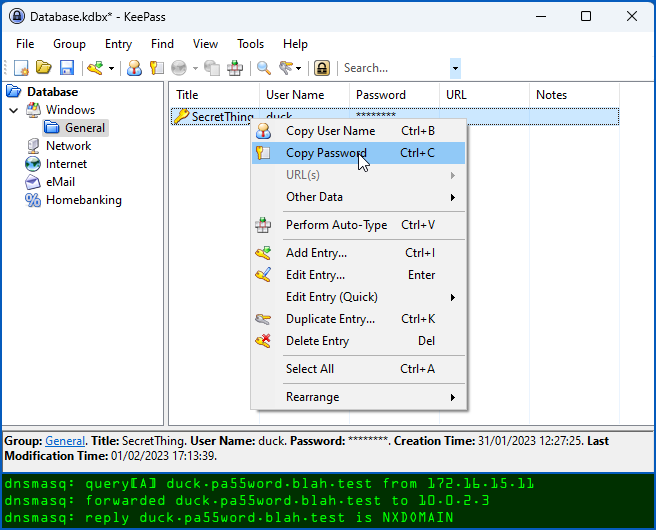Choose Copy Password in context menu
656x530 pixels.
(x=359, y=153)
